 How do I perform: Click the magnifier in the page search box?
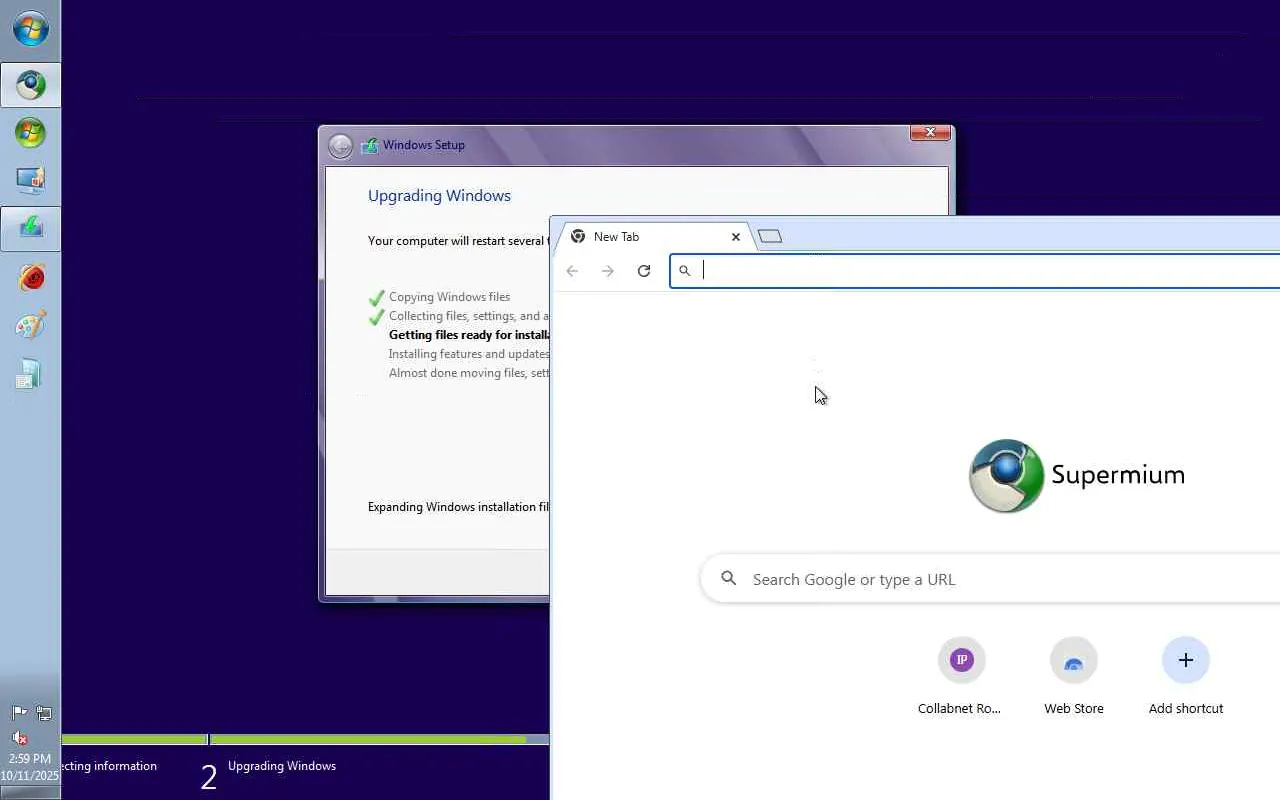[x=729, y=579]
